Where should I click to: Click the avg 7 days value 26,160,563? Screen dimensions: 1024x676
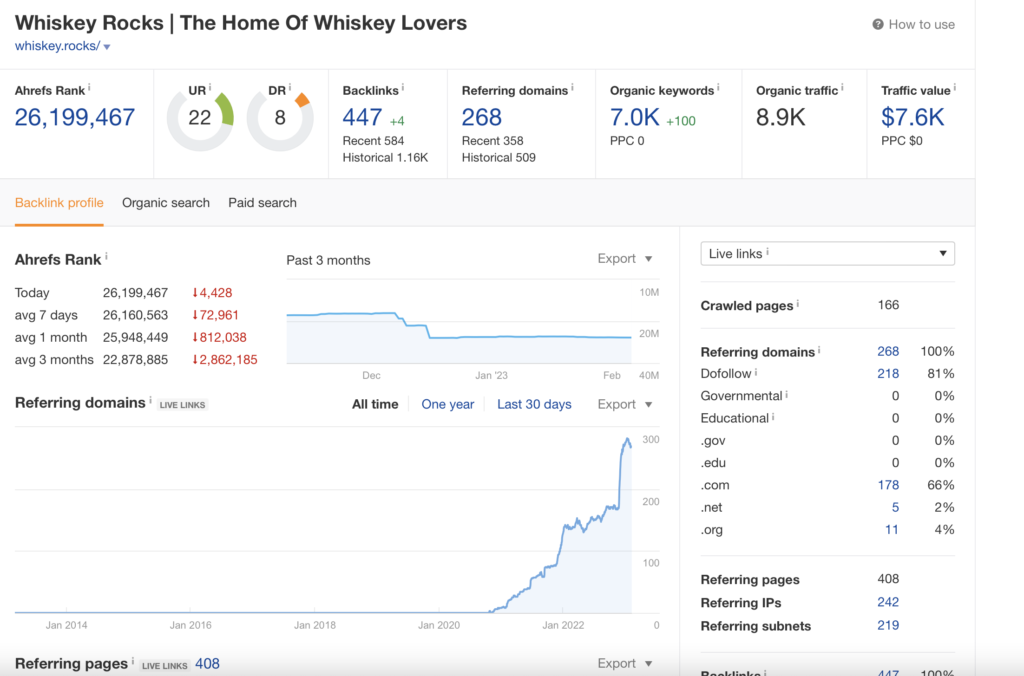point(135,315)
